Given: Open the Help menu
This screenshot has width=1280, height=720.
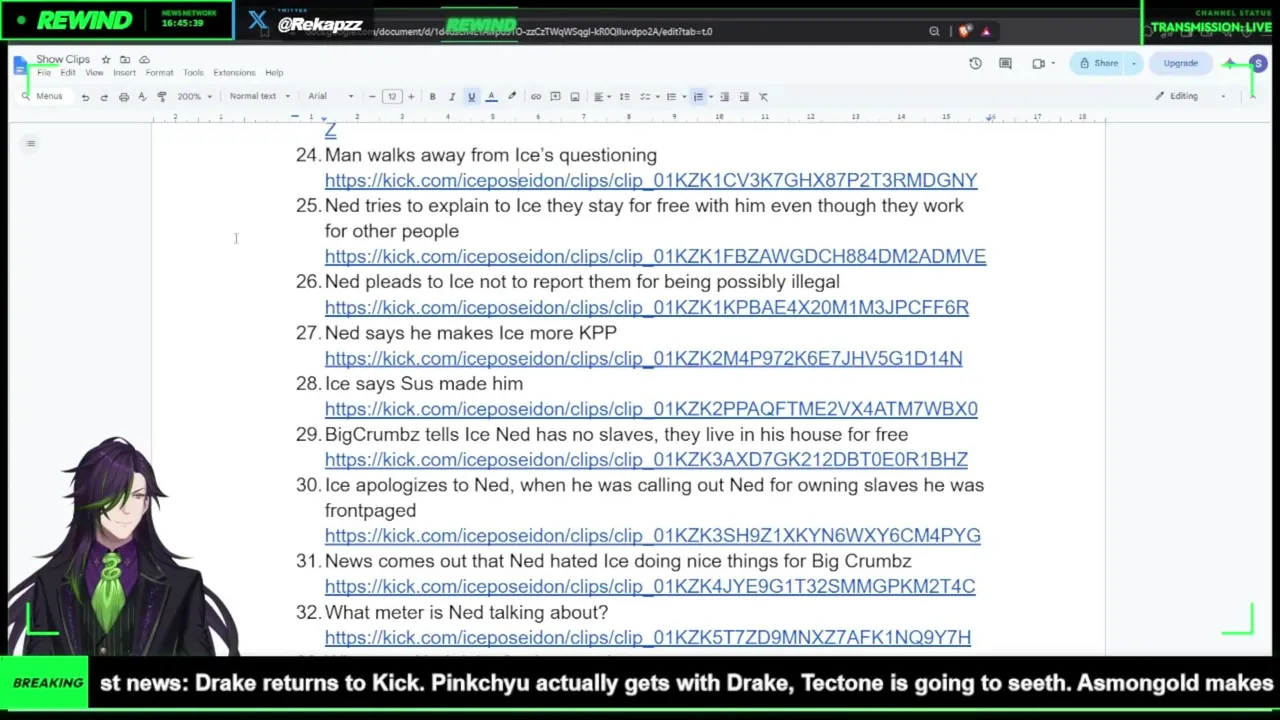Looking at the screenshot, I should [274, 73].
